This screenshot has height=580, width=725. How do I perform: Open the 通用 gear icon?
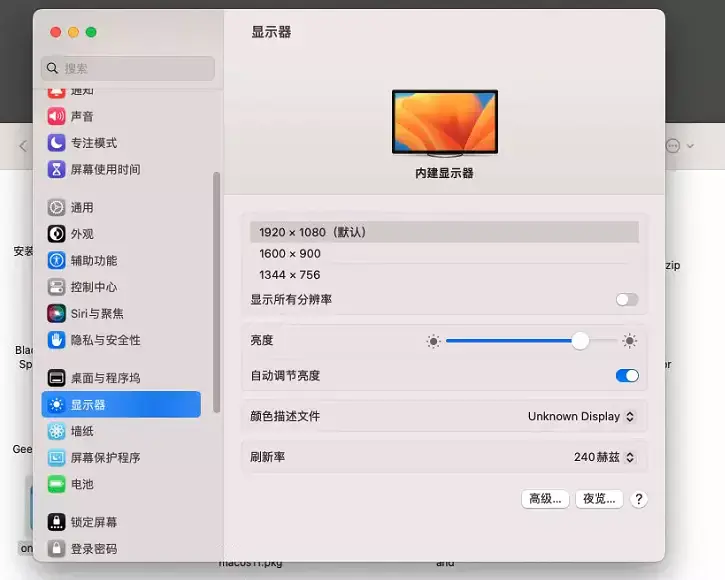(x=56, y=207)
